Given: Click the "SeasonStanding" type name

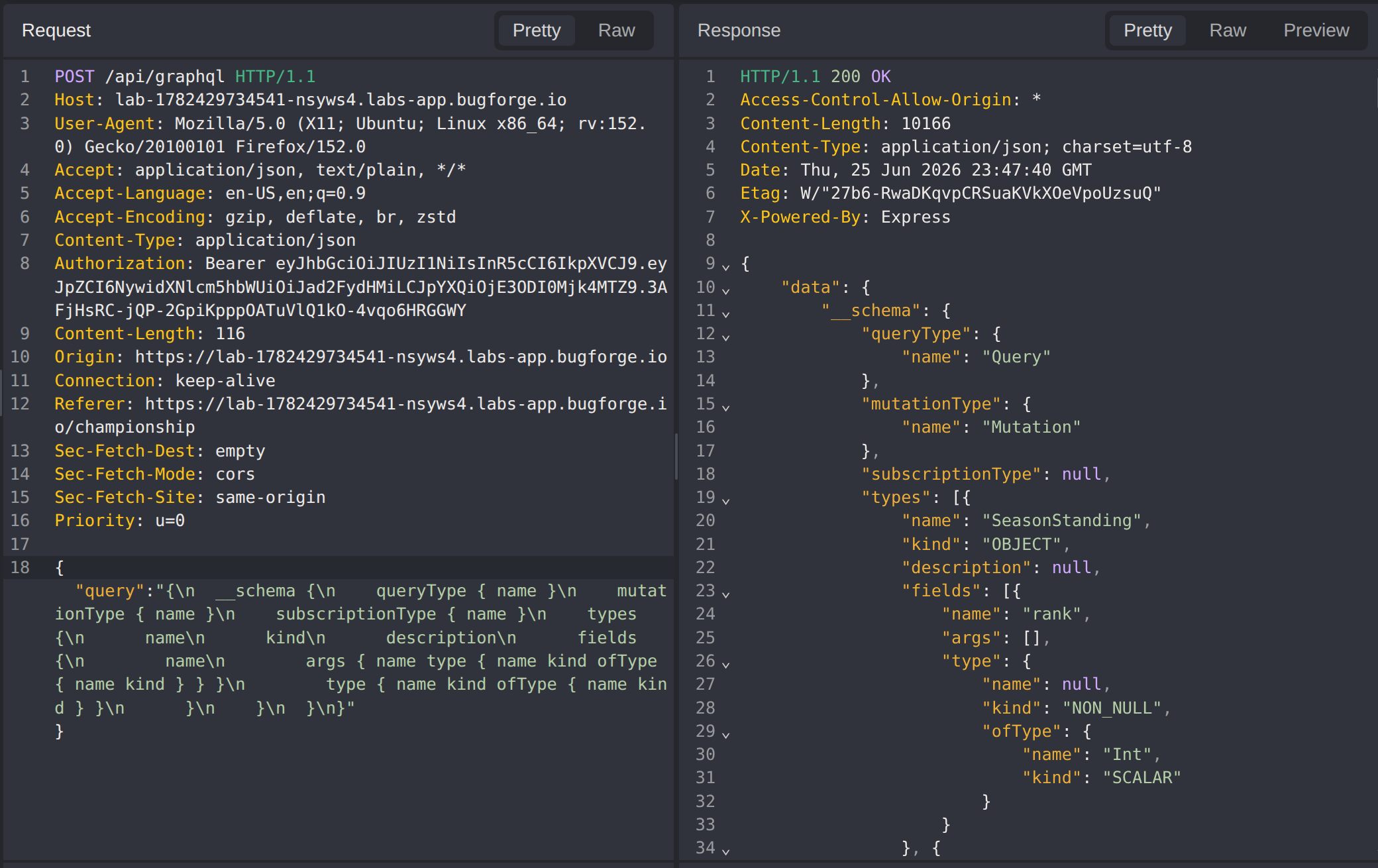Looking at the screenshot, I should 1062,521.
